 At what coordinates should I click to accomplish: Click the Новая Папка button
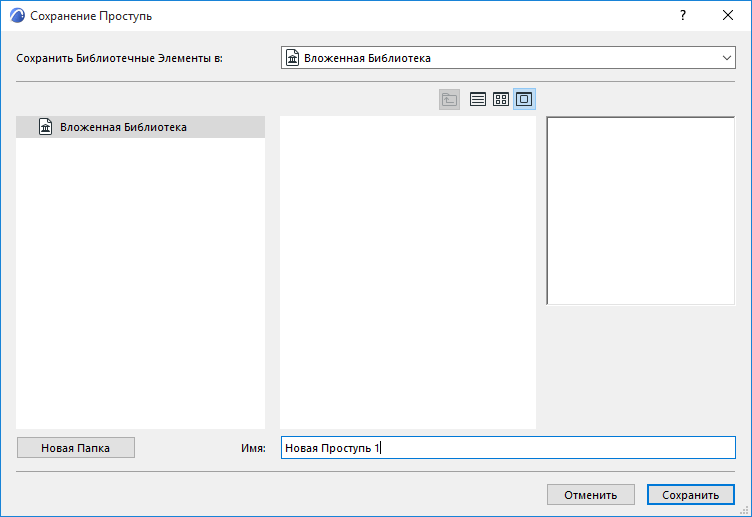[76, 448]
